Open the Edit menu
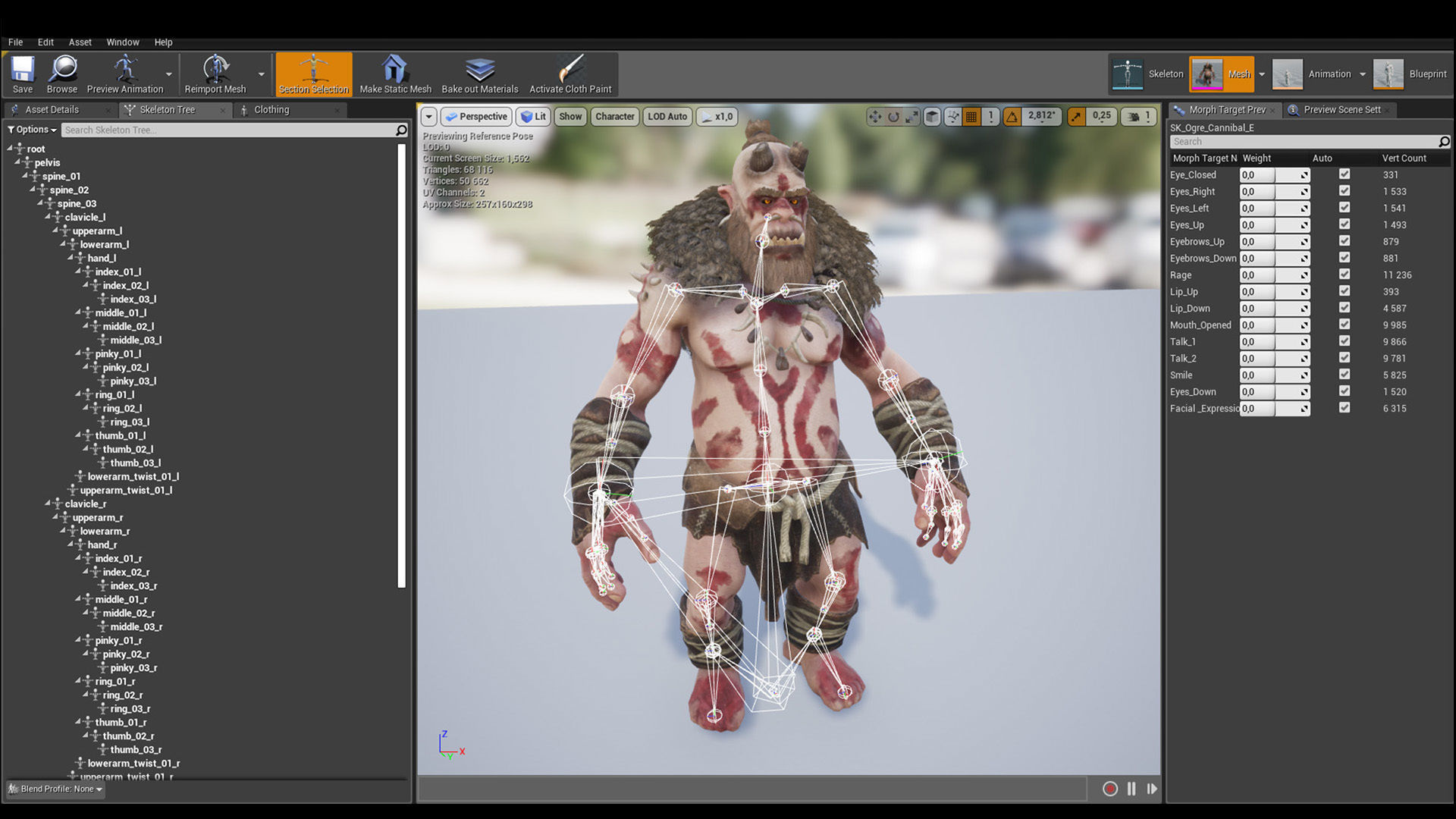 [45, 42]
